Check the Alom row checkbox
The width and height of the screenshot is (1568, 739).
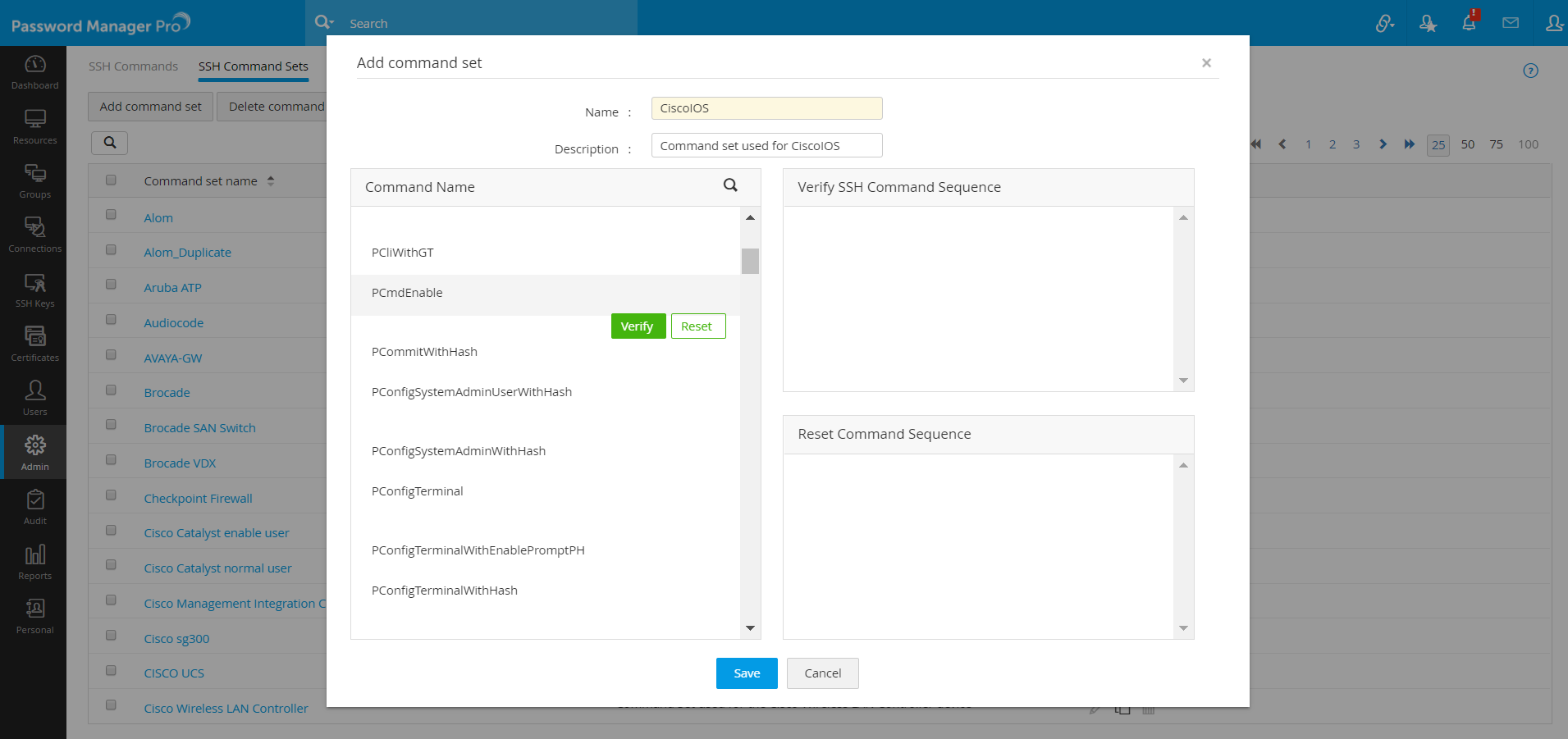point(111,215)
